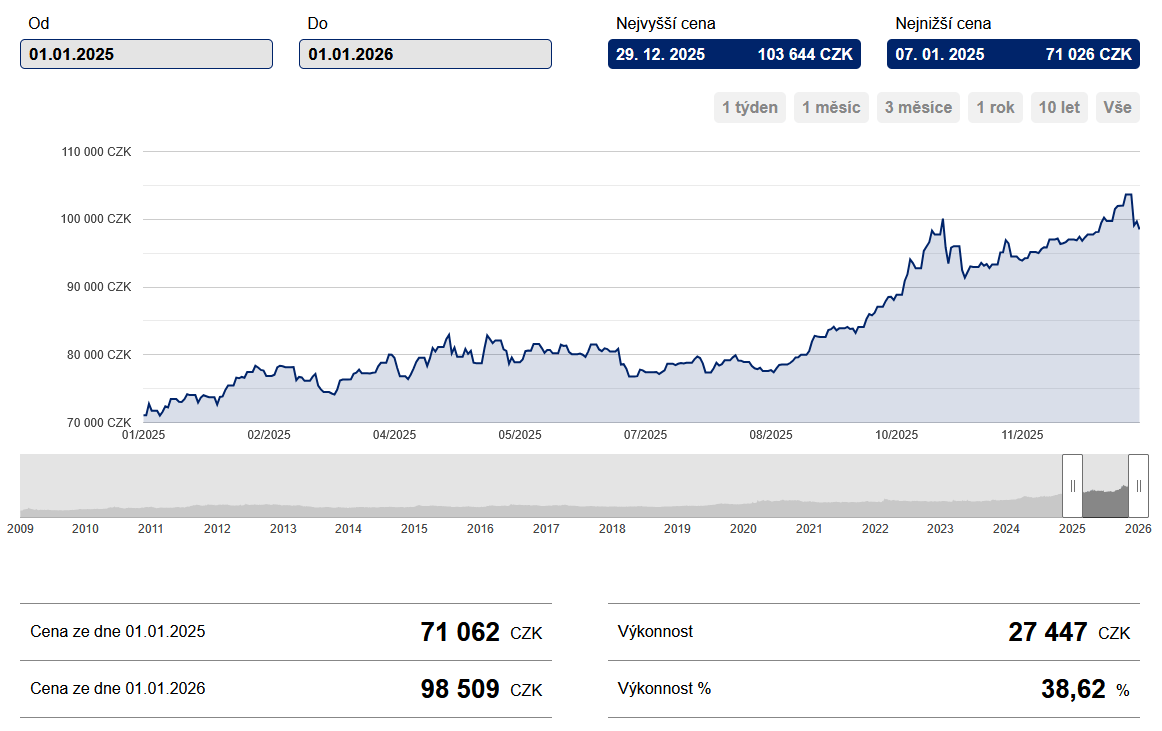Select the '1 rok' range button
Screen dimensions: 1162x731
[x=995, y=107]
